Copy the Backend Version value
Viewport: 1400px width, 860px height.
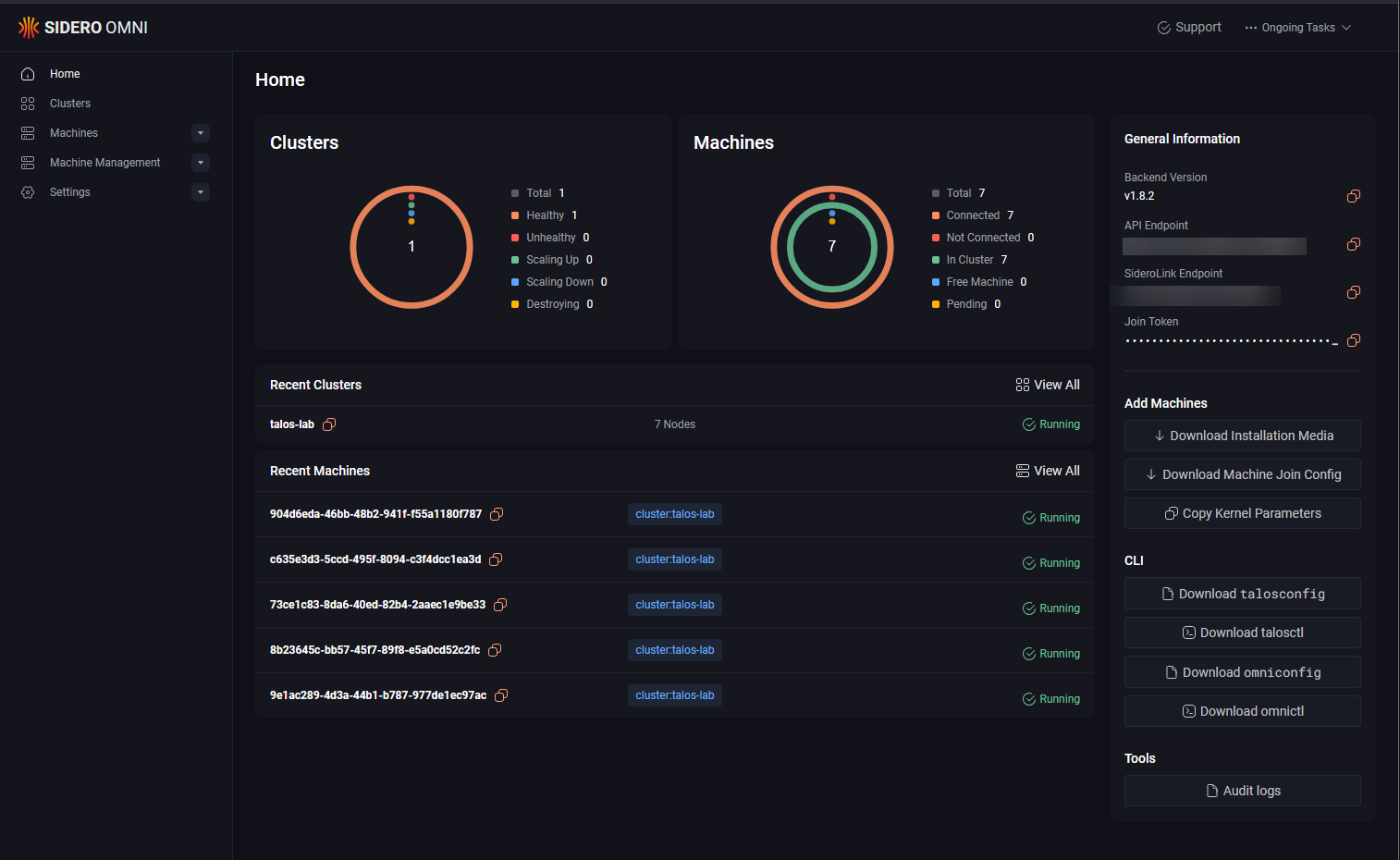coord(1354,196)
